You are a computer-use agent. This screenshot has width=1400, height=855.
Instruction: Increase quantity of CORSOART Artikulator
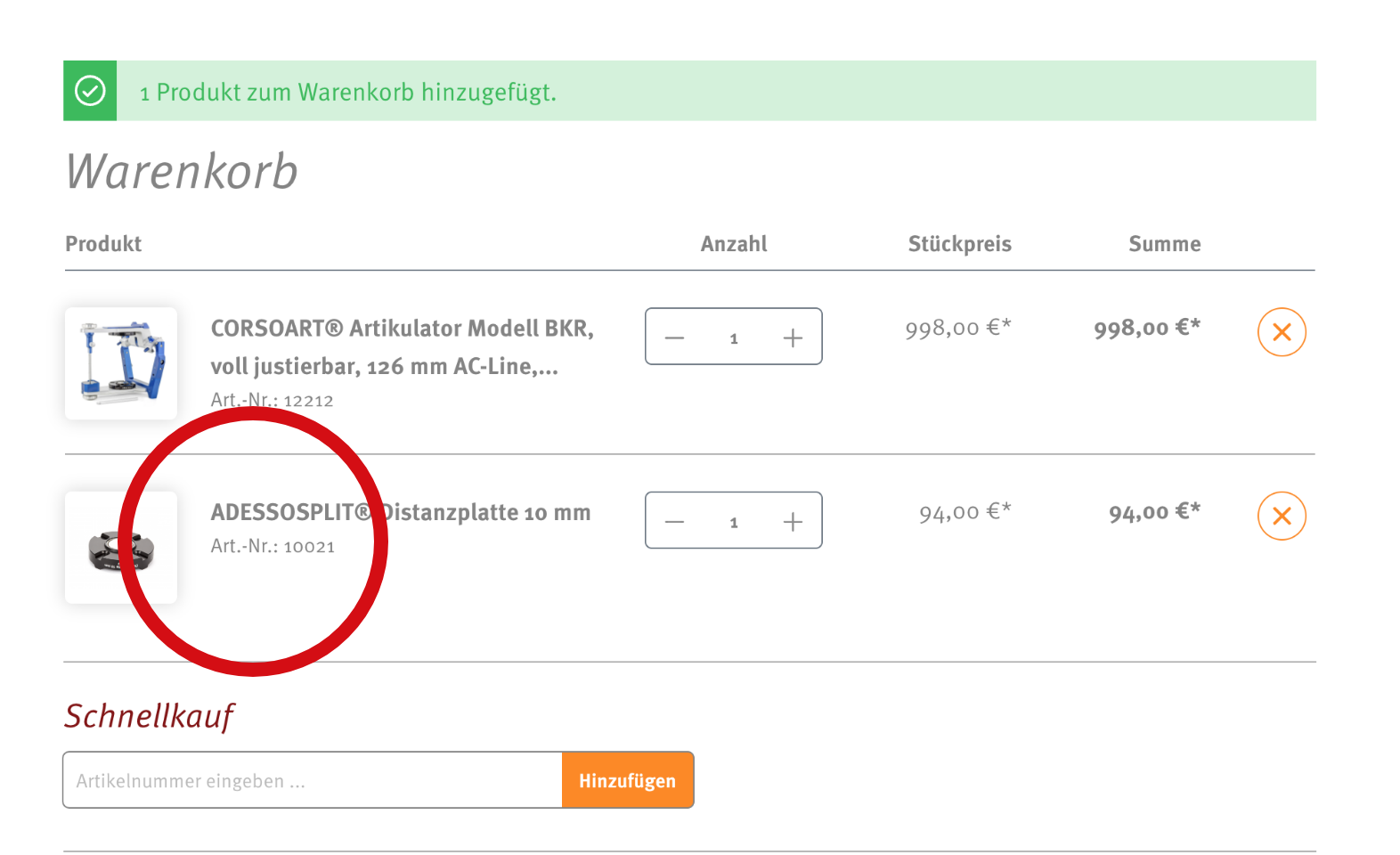tap(793, 338)
